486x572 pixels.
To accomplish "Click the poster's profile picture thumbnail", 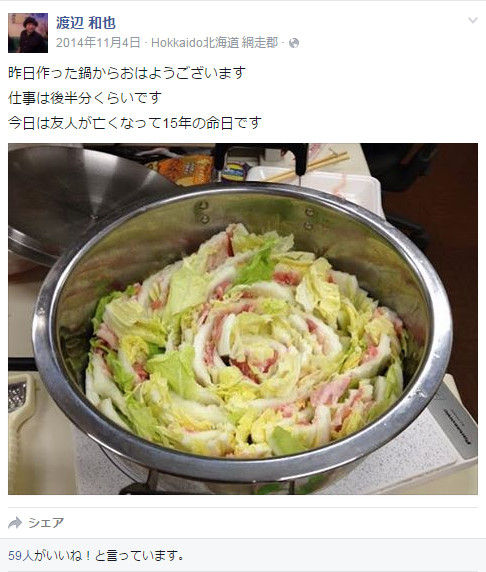I will point(28,33).
